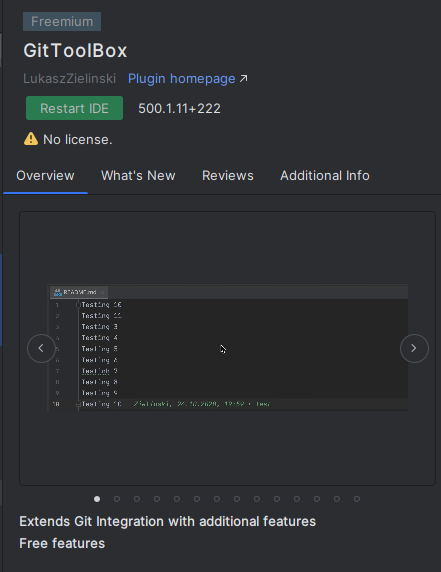This screenshot has height=572, width=441.
Task: Switch to the Reviews tab
Action: [x=228, y=175]
